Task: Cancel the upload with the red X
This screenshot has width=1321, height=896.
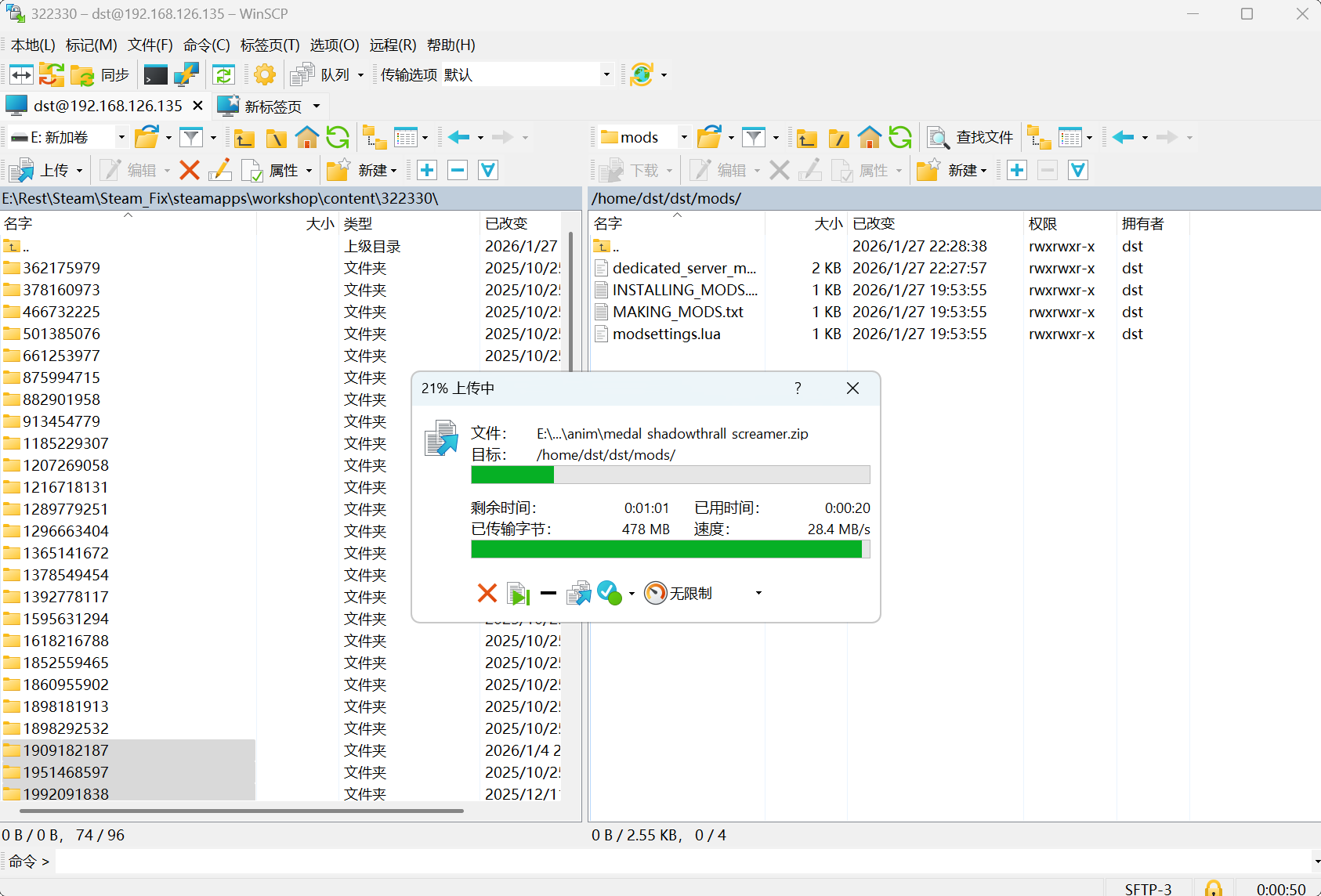Action: pos(487,593)
